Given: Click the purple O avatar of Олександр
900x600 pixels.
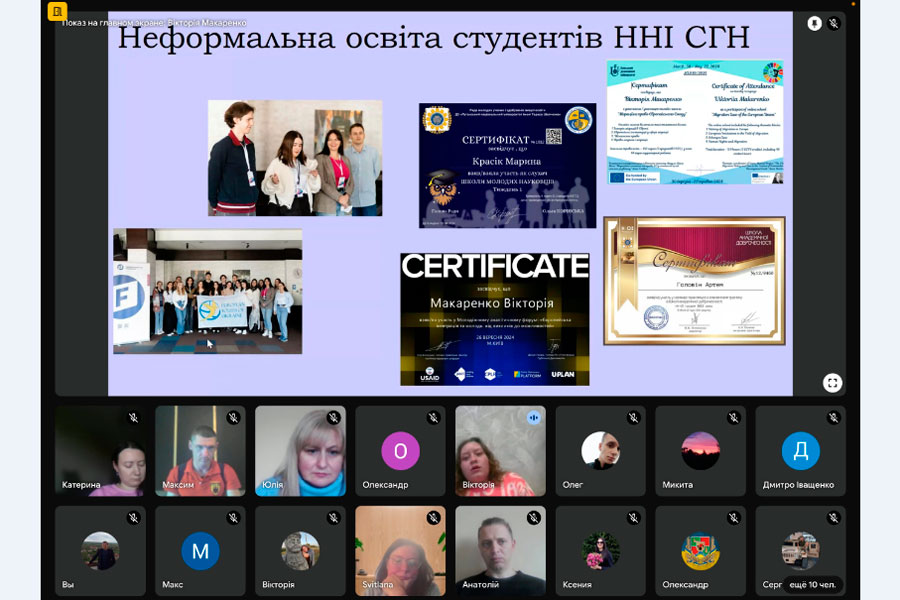Looking at the screenshot, I should (400, 451).
